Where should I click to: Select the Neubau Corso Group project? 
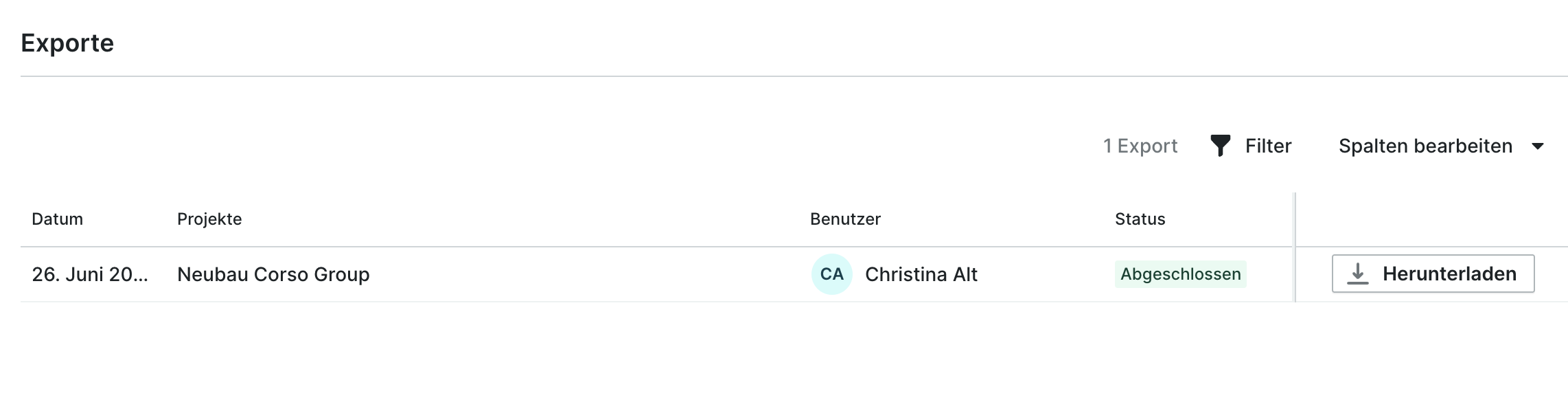pos(273,274)
